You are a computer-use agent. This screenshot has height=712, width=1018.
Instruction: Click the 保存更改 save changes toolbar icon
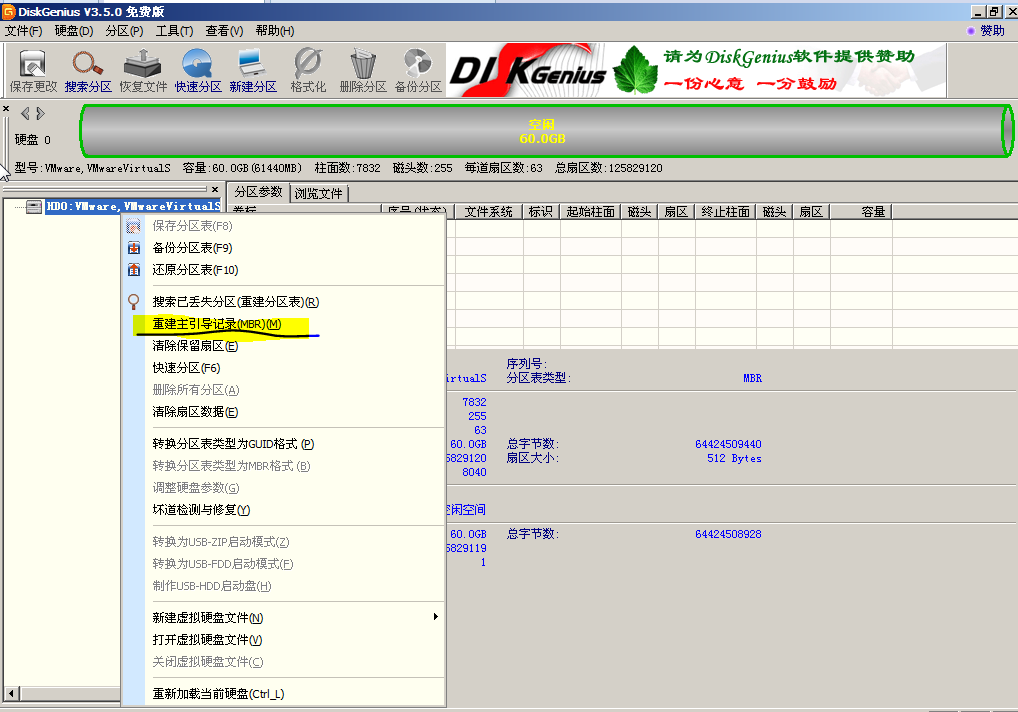[x=33, y=70]
